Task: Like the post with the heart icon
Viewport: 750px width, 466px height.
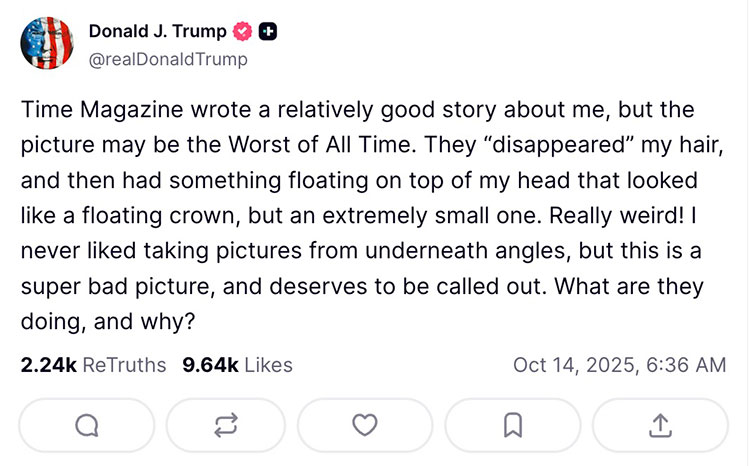Action: (x=366, y=425)
